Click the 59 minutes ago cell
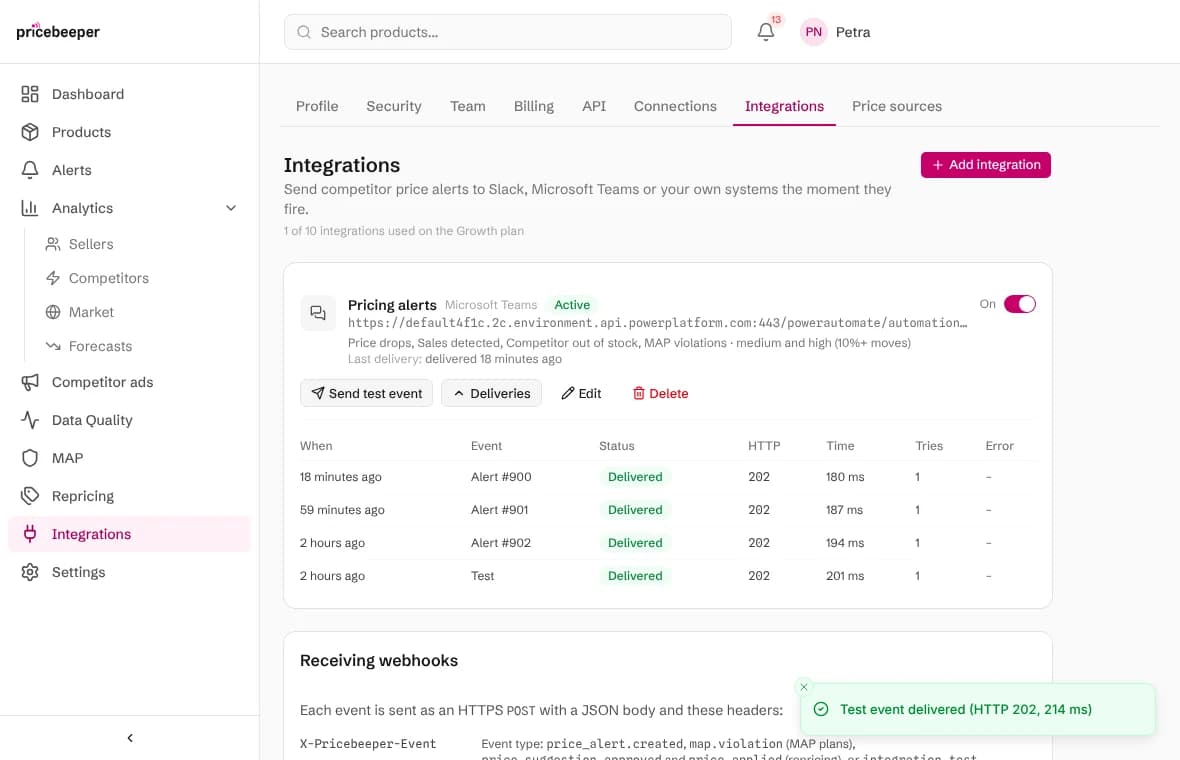The height and width of the screenshot is (760, 1180). pos(342,509)
